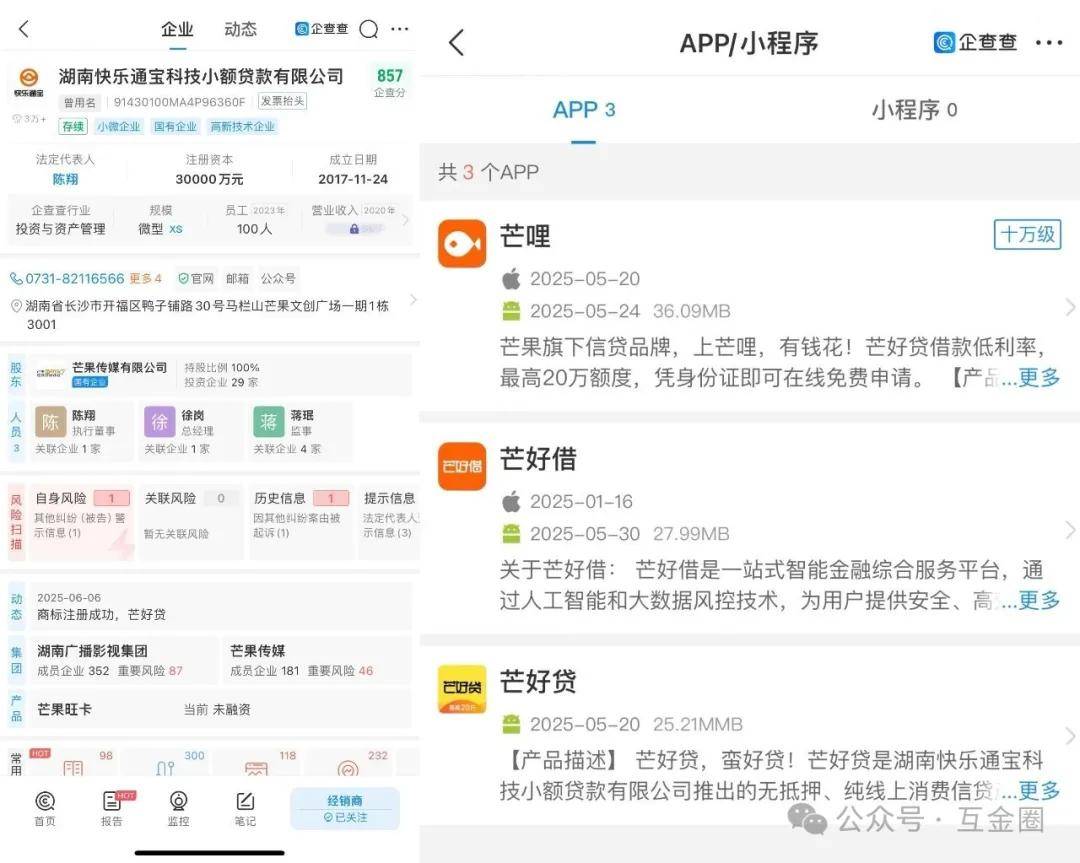1080x863 pixels.
Task: Tap the 徐岗 general manager avatar
Action: coord(160,422)
